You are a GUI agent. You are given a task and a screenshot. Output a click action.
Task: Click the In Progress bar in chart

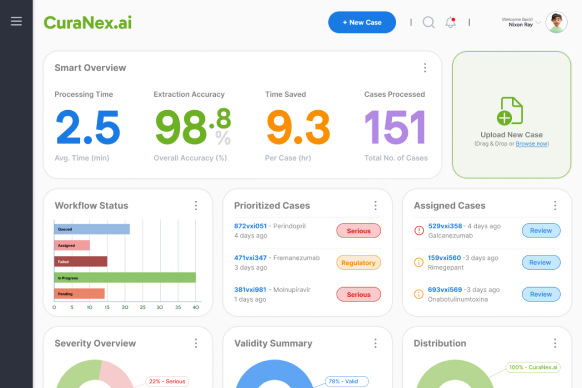pos(125,278)
